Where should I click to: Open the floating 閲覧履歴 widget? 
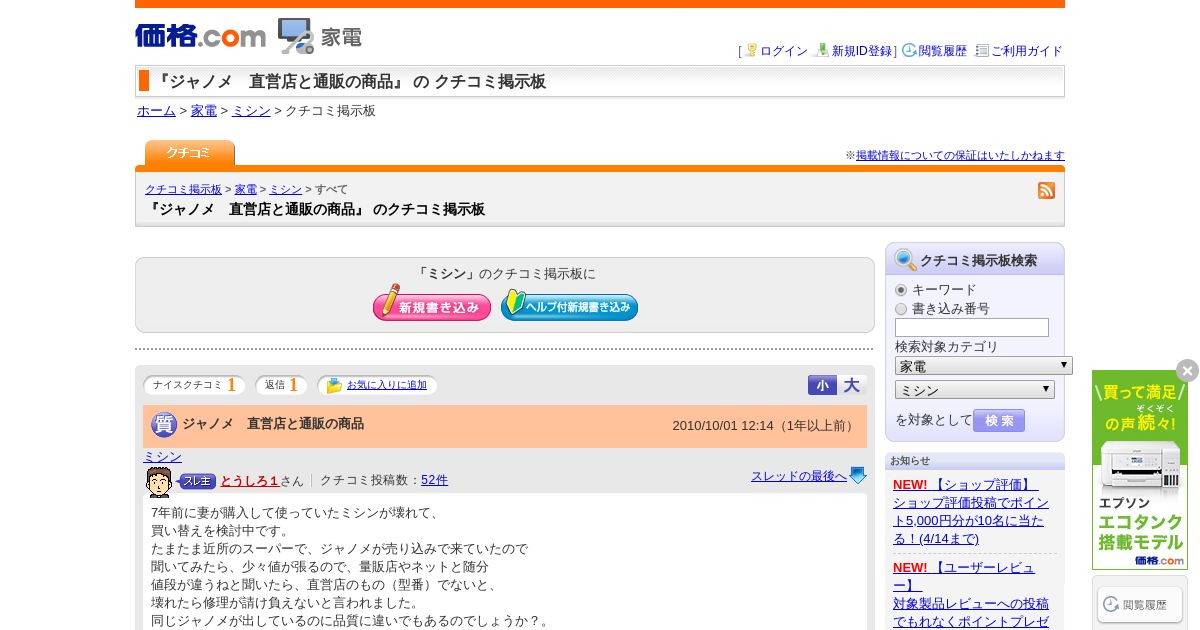pos(1140,604)
